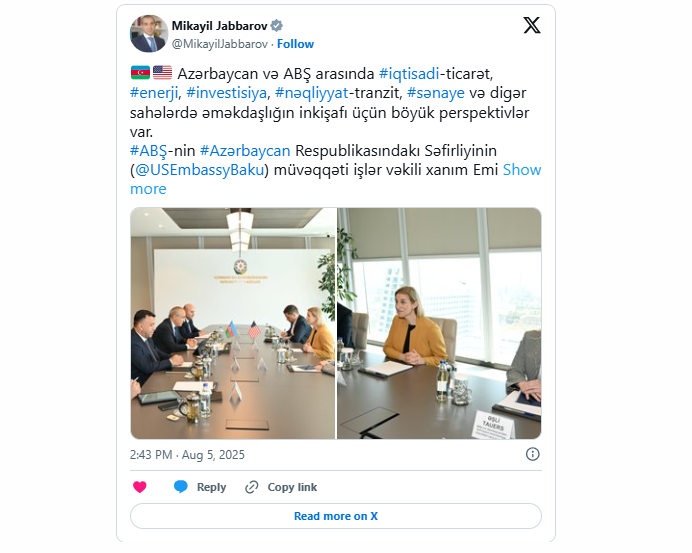Screen dimensions: 692x553
Task: Open Mikayil Jabbarov's profile avatar
Action: (x=149, y=34)
